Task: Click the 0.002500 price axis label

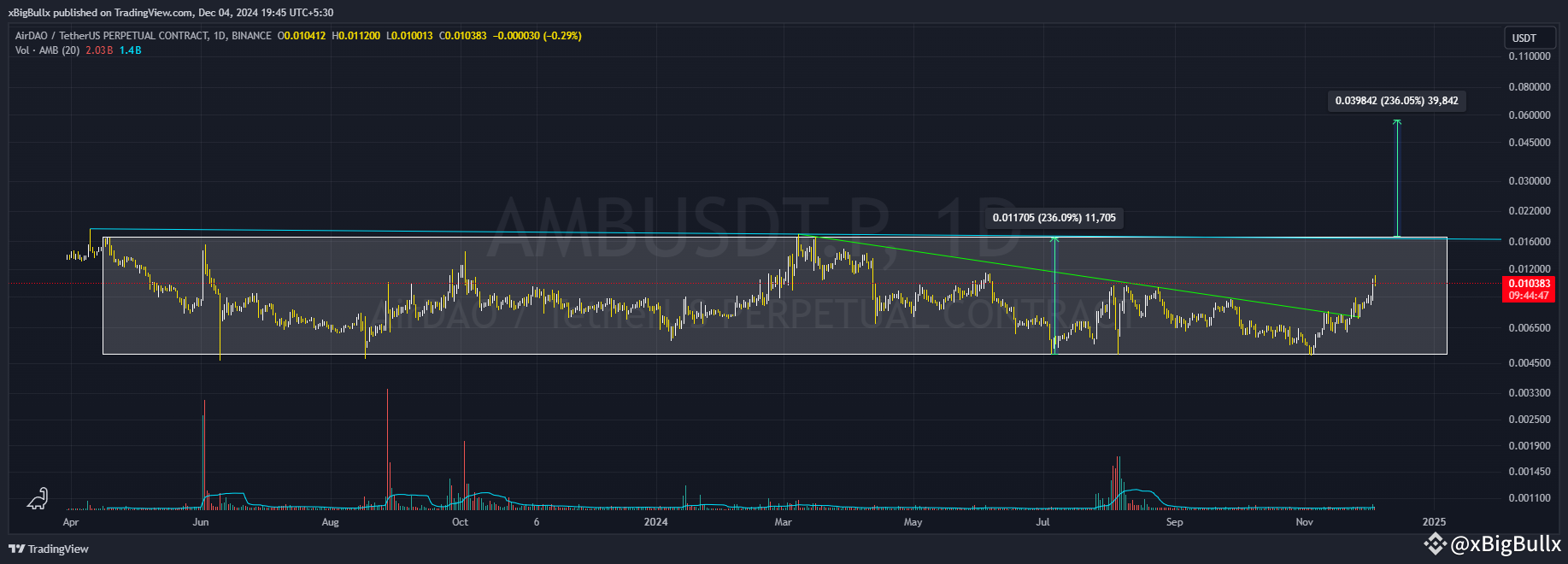Action: (x=1529, y=420)
